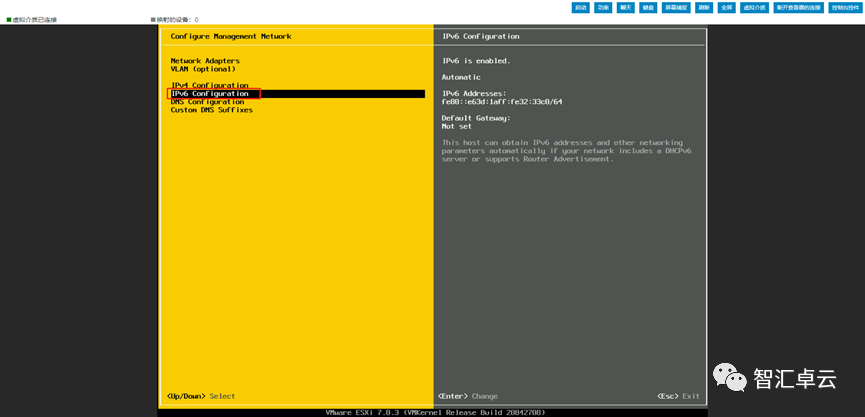Click the 屏幕捕捉 screen capture button
The image size is (865, 417).
coord(676,8)
